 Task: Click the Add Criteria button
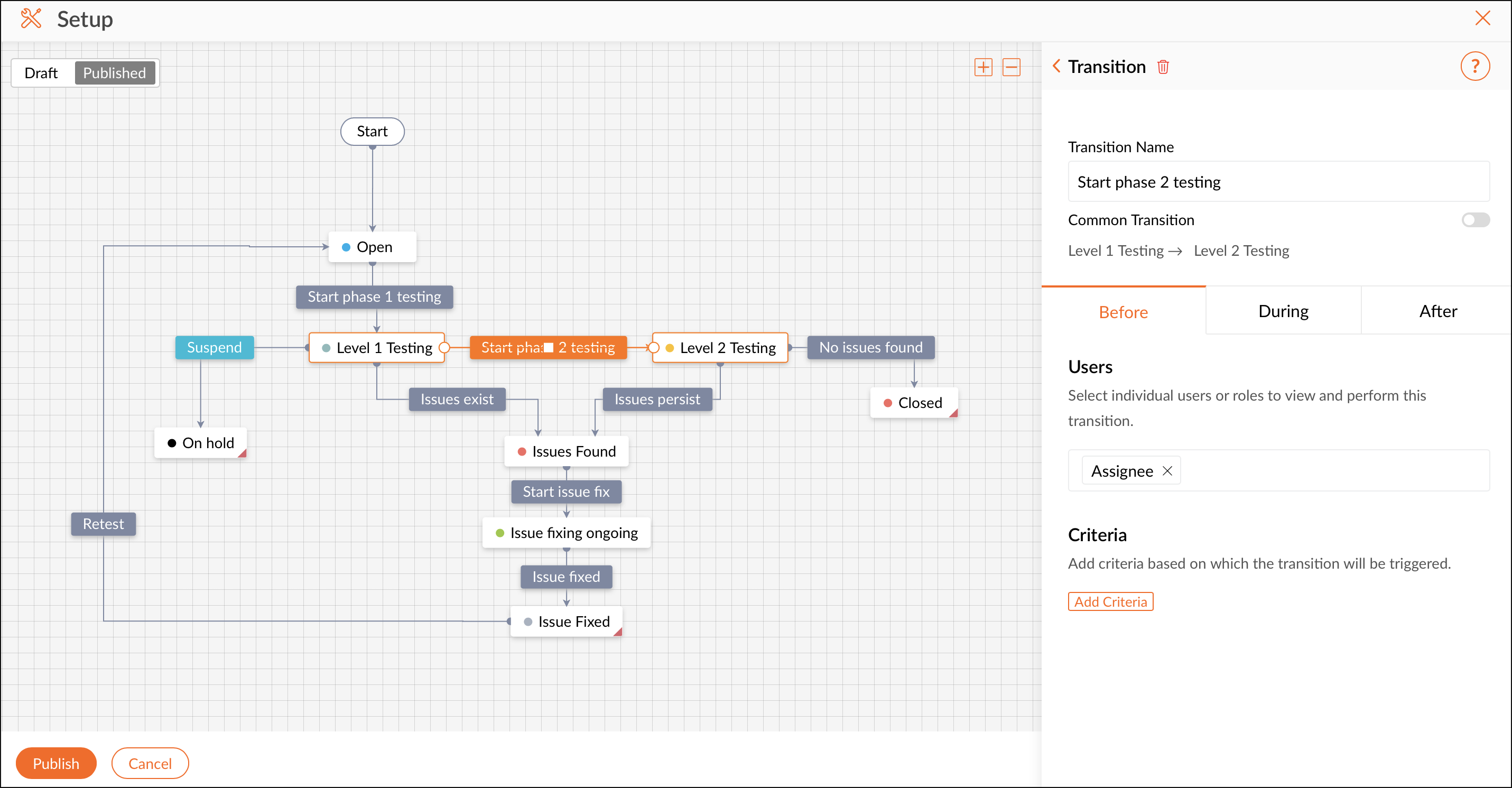(x=1110, y=602)
